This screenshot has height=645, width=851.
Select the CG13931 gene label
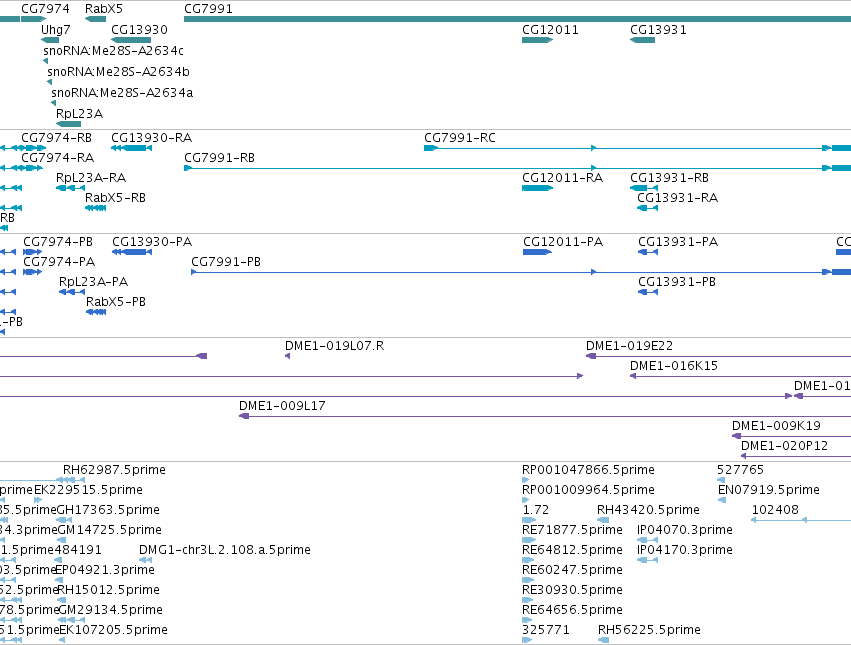tap(658, 30)
